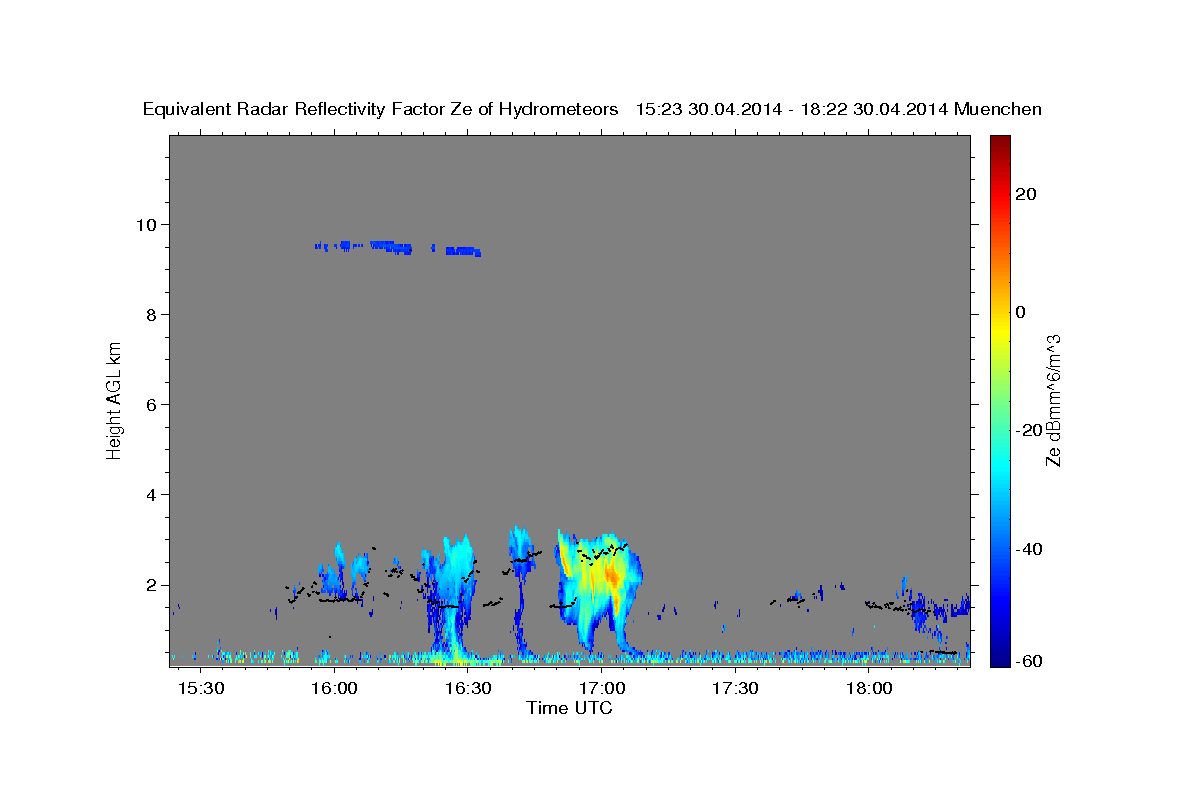Click the 17:00 time tick label
The width and height of the screenshot is (1200, 800).
click(x=602, y=688)
